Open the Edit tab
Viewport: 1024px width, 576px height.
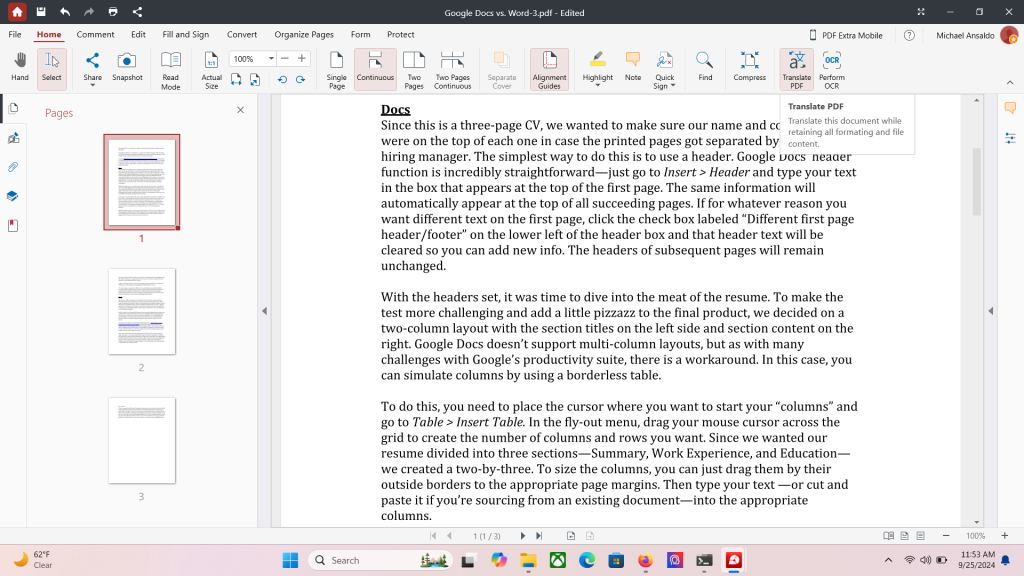138,35
